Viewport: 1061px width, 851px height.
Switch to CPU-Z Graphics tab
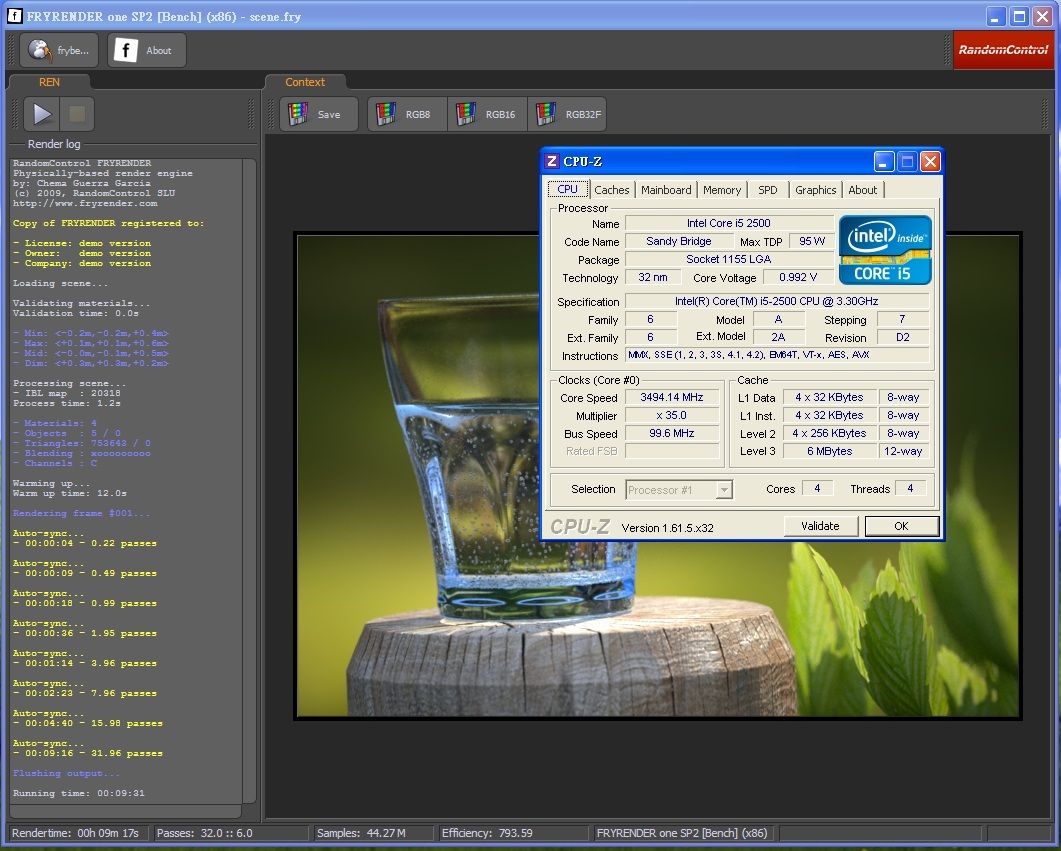pyautogui.click(x=815, y=190)
